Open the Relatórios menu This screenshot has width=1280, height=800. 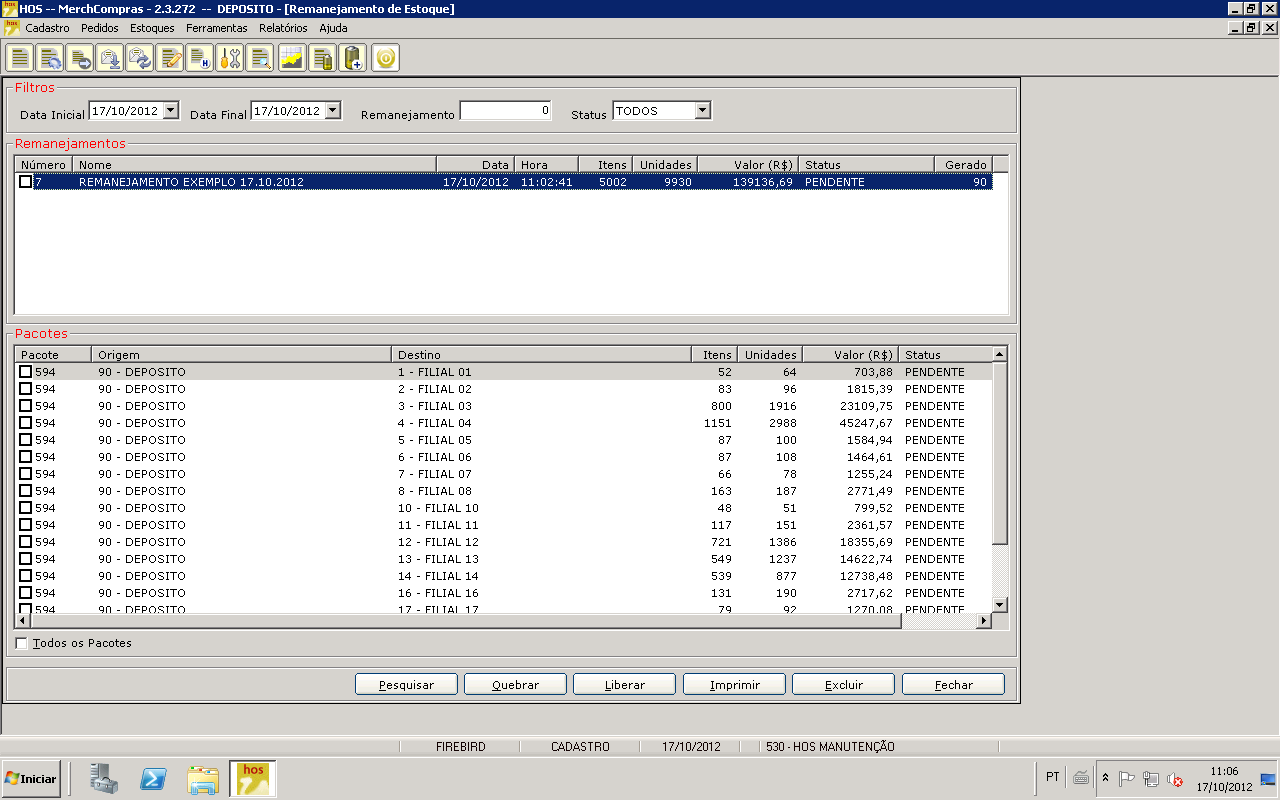coord(283,28)
